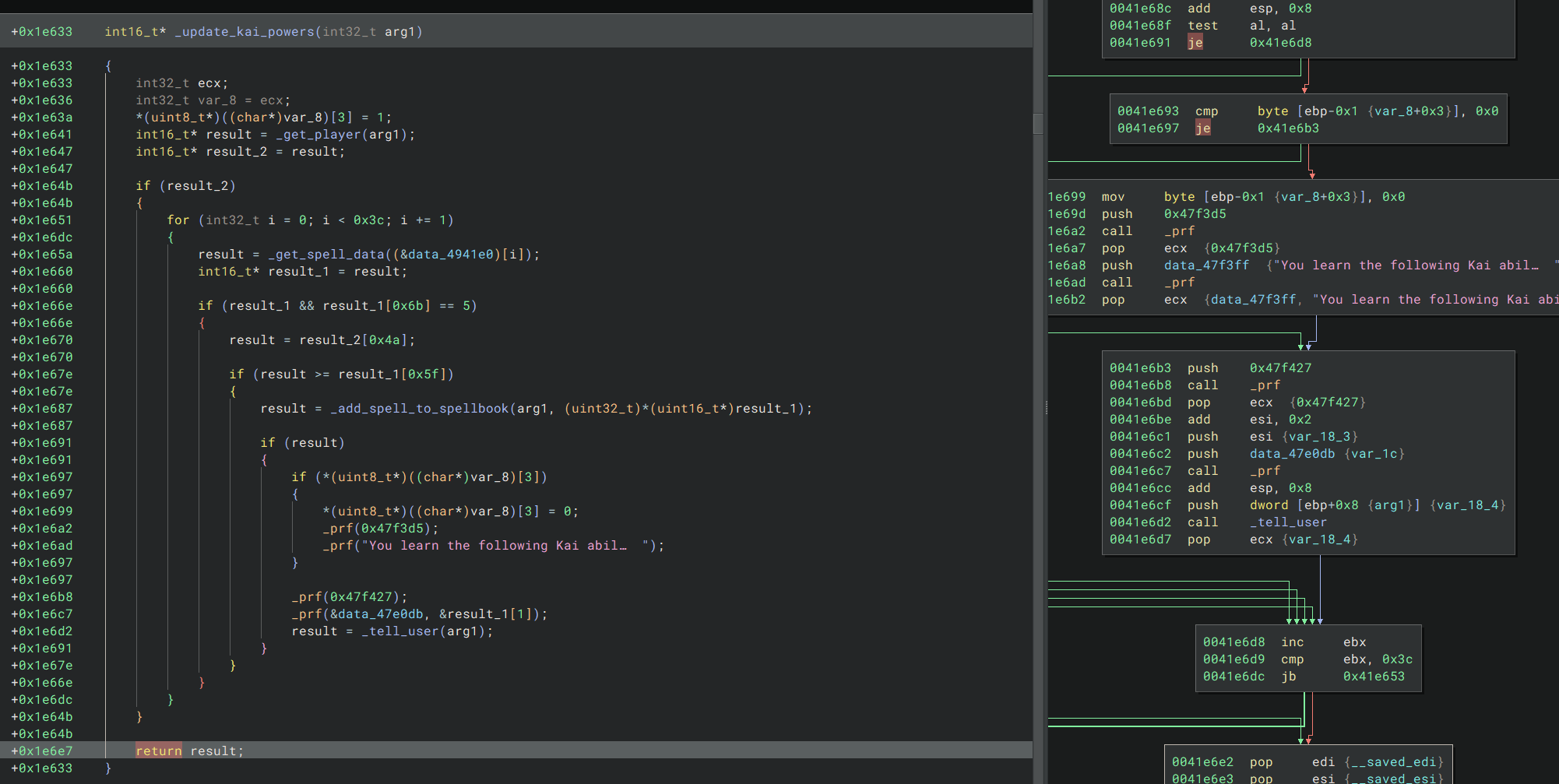The image size is (1559, 784).
Task: Select the cmp instruction at 0041e693
Action: point(1206,111)
